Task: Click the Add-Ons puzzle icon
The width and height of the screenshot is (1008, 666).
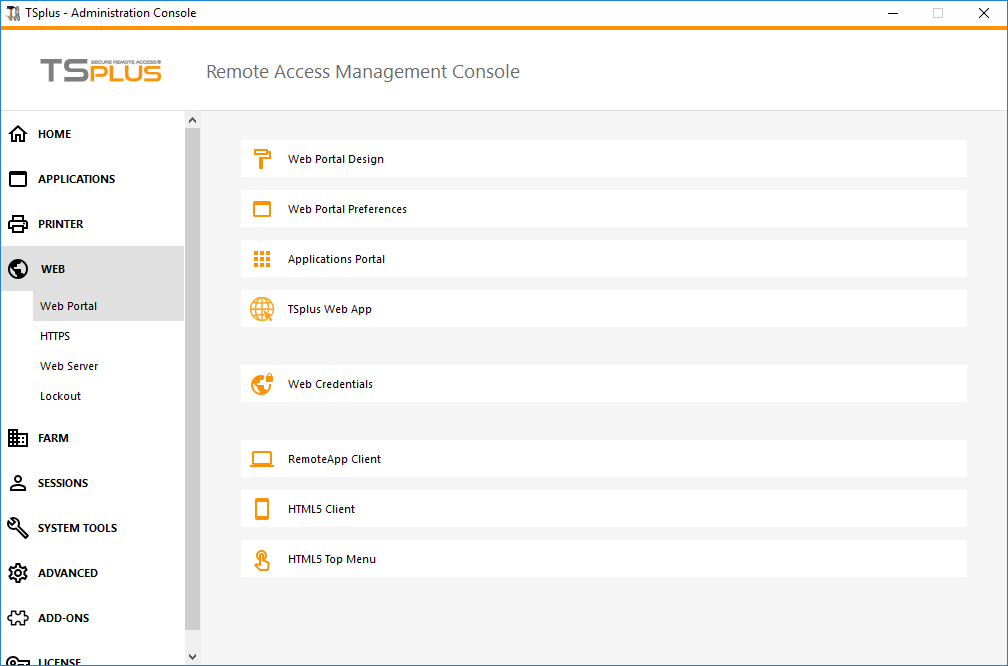Action: pos(17,617)
